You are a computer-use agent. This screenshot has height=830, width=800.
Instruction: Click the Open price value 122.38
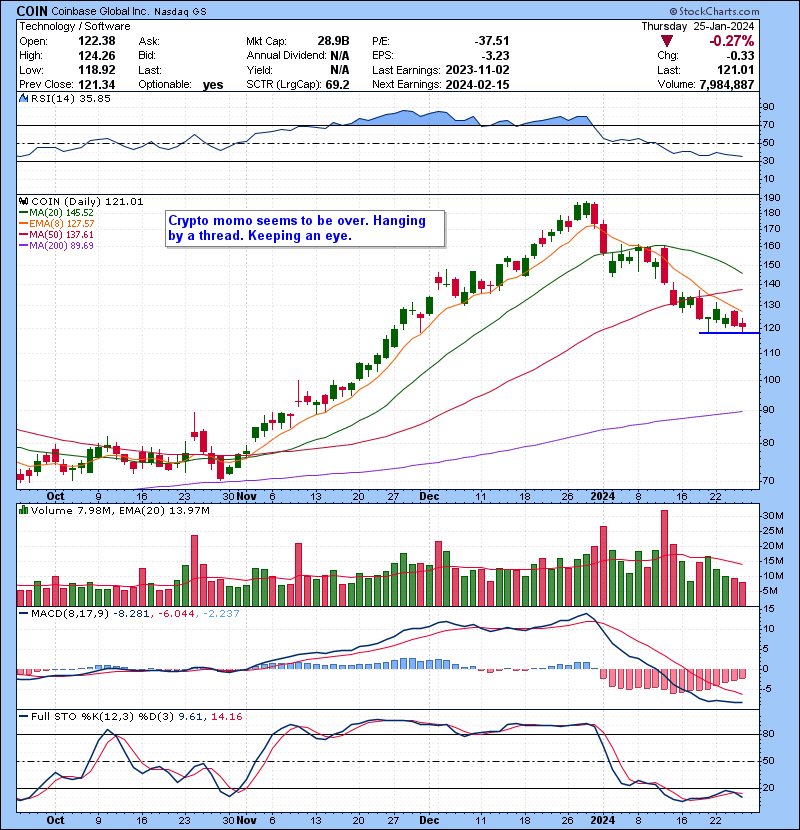pyautogui.click(x=97, y=41)
